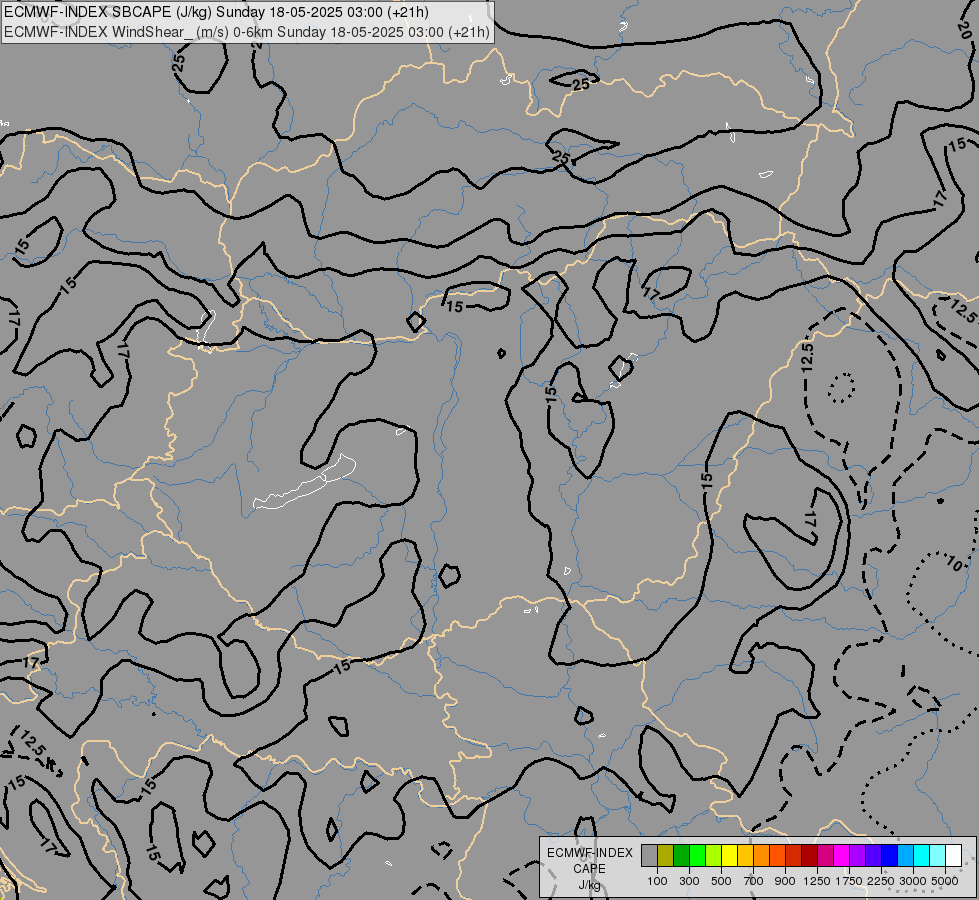The height and width of the screenshot is (900, 979).
Task: Click the bright green legend swatch
Action: point(697,855)
